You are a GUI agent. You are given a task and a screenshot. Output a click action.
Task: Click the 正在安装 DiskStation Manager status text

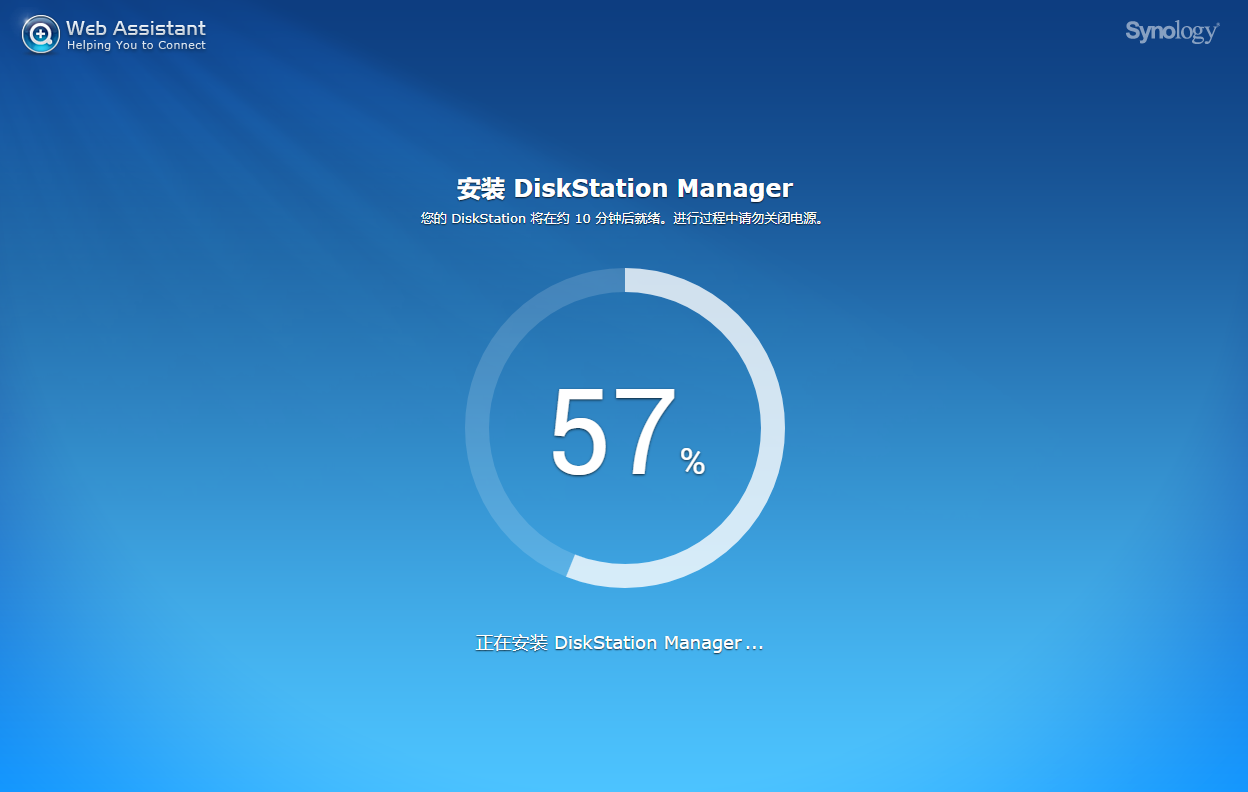(x=619, y=643)
